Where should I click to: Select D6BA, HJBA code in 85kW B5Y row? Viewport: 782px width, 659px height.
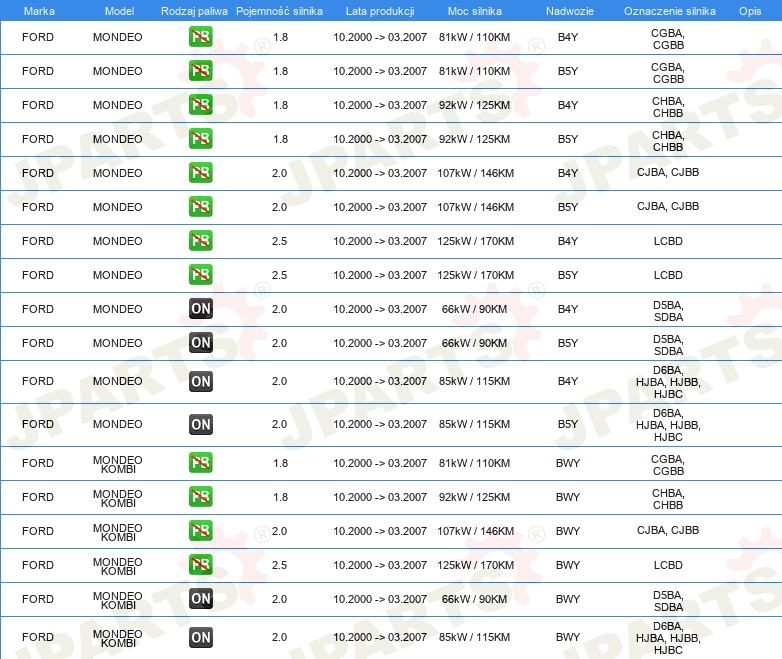(x=668, y=425)
